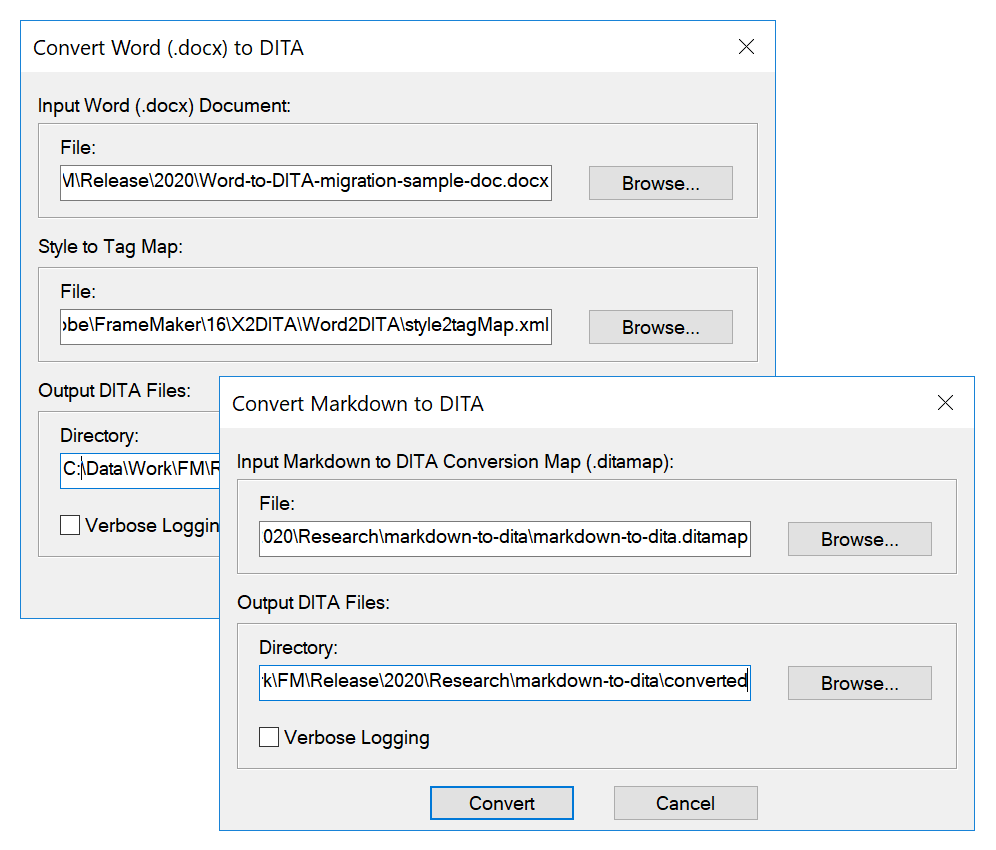996x850 pixels.
Task: Cancel the Markdown to DITA conversion
Action: click(x=685, y=803)
